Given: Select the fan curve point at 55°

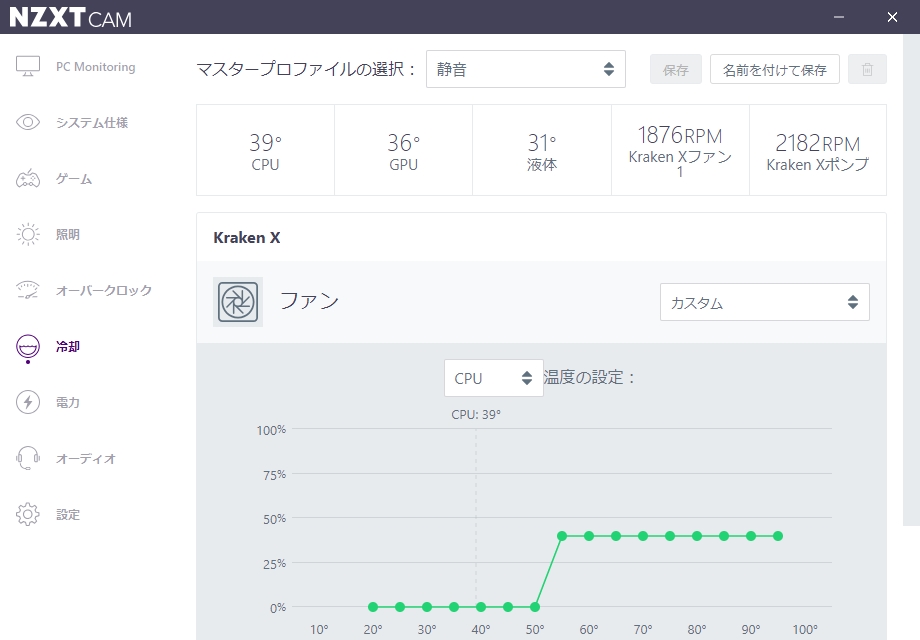Looking at the screenshot, I should tap(562, 536).
